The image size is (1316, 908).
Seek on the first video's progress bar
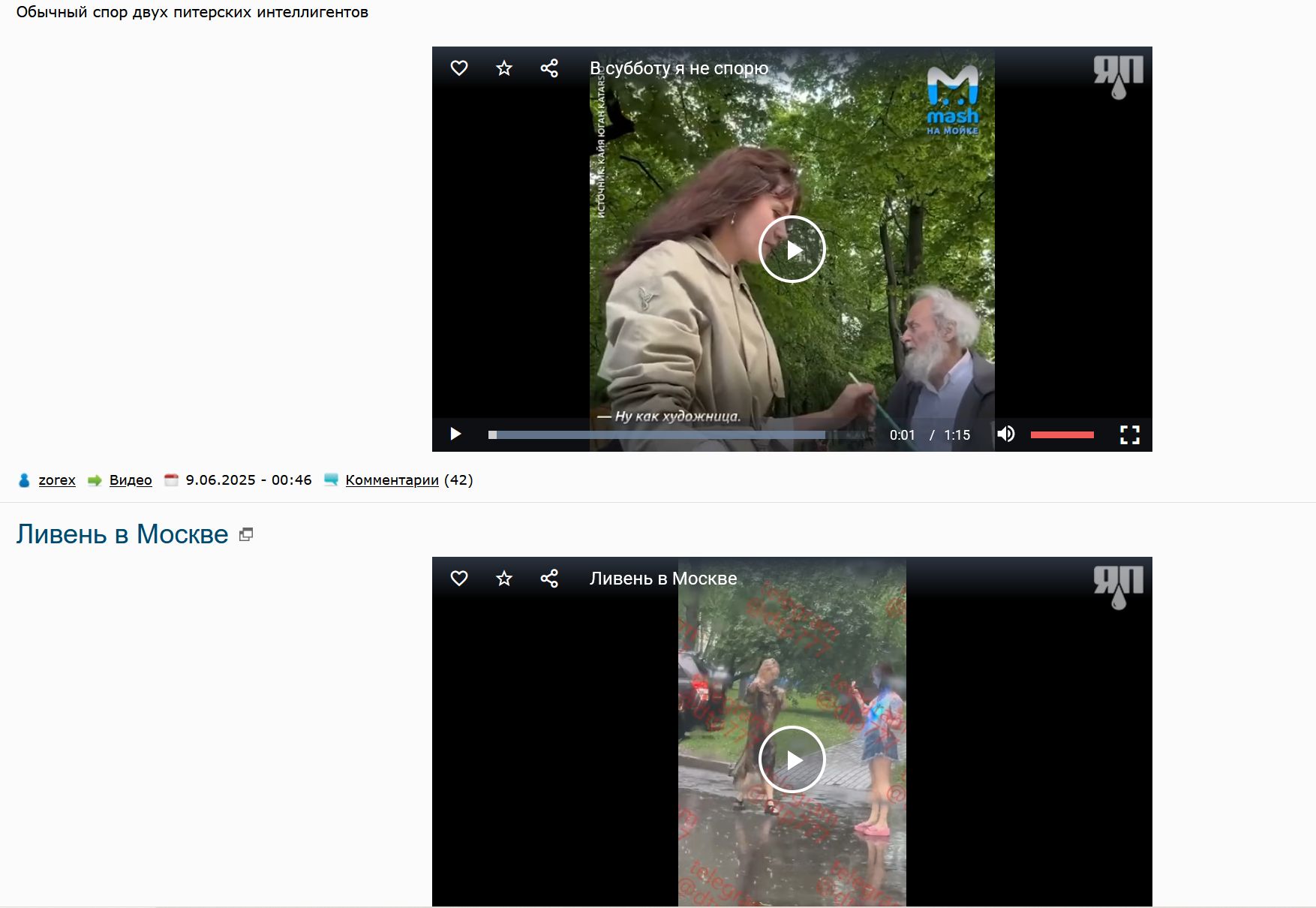(x=679, y=434)
